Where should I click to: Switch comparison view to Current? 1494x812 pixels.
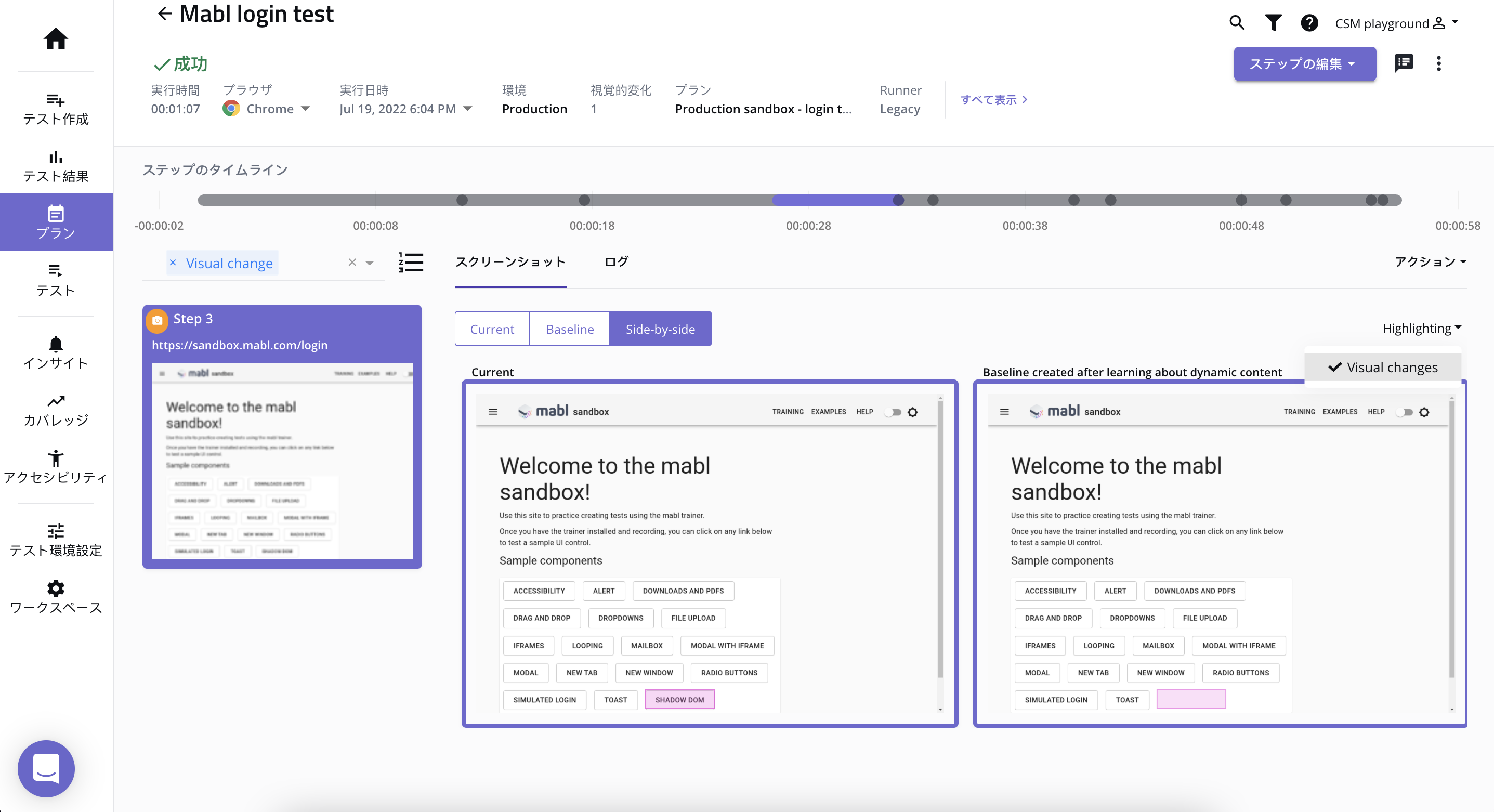coord(492,329)
